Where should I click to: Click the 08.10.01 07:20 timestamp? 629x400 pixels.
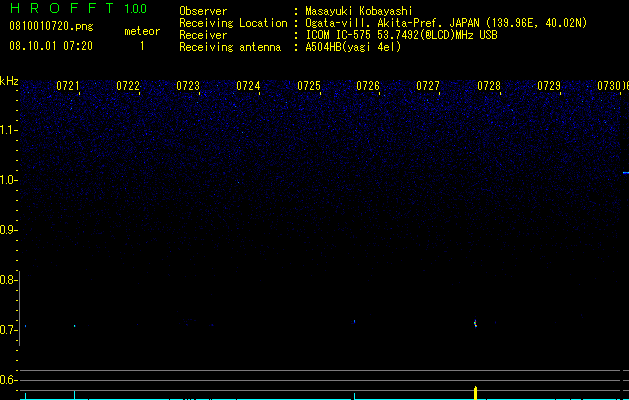(51, 46)
